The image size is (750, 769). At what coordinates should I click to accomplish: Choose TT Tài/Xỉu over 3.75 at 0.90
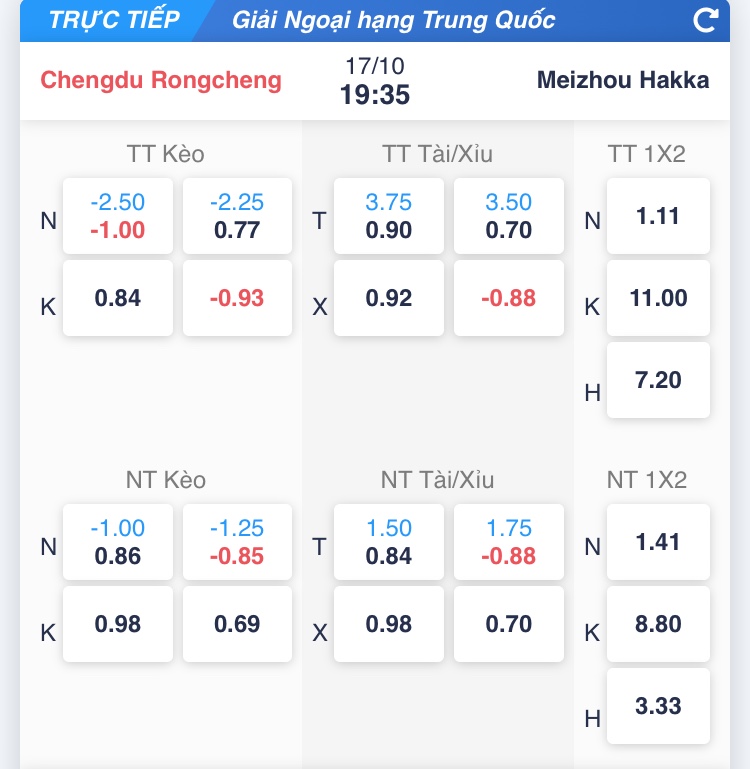tap(389, 216)
